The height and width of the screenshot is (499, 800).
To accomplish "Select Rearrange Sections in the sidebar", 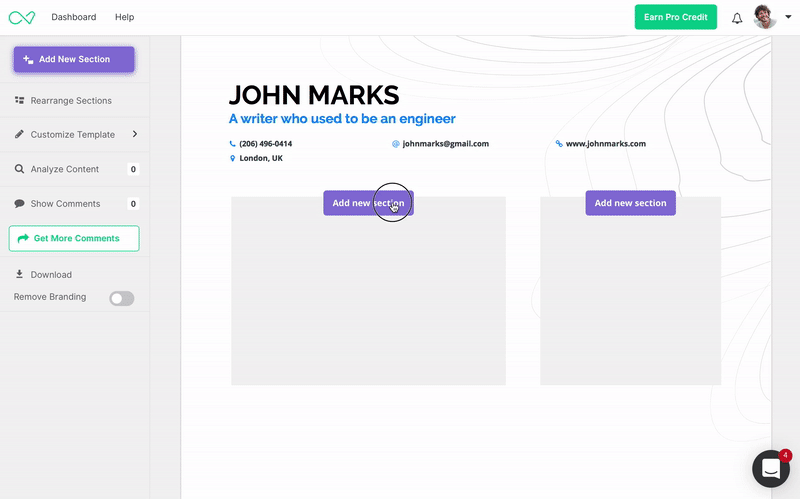I will 70,101.
